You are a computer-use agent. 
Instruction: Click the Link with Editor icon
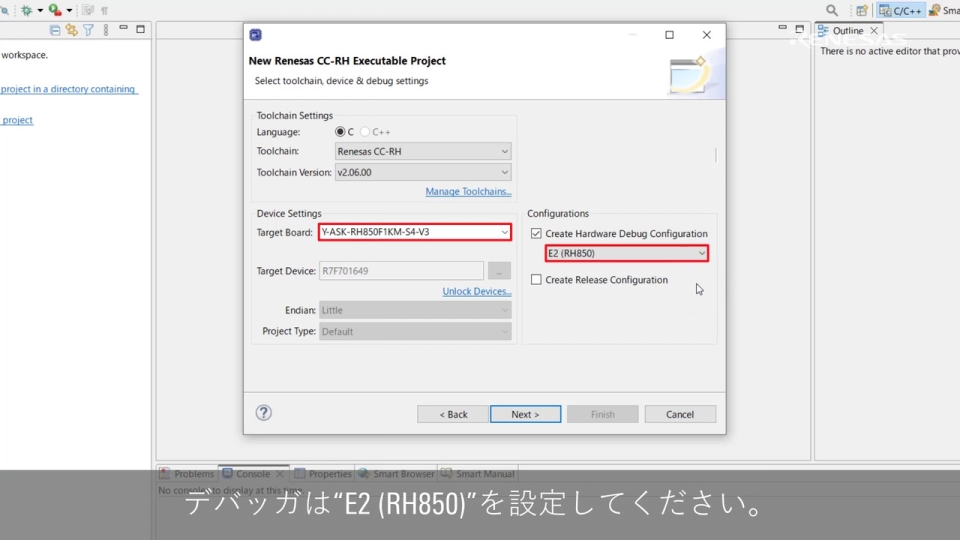[x=71, y=30]
